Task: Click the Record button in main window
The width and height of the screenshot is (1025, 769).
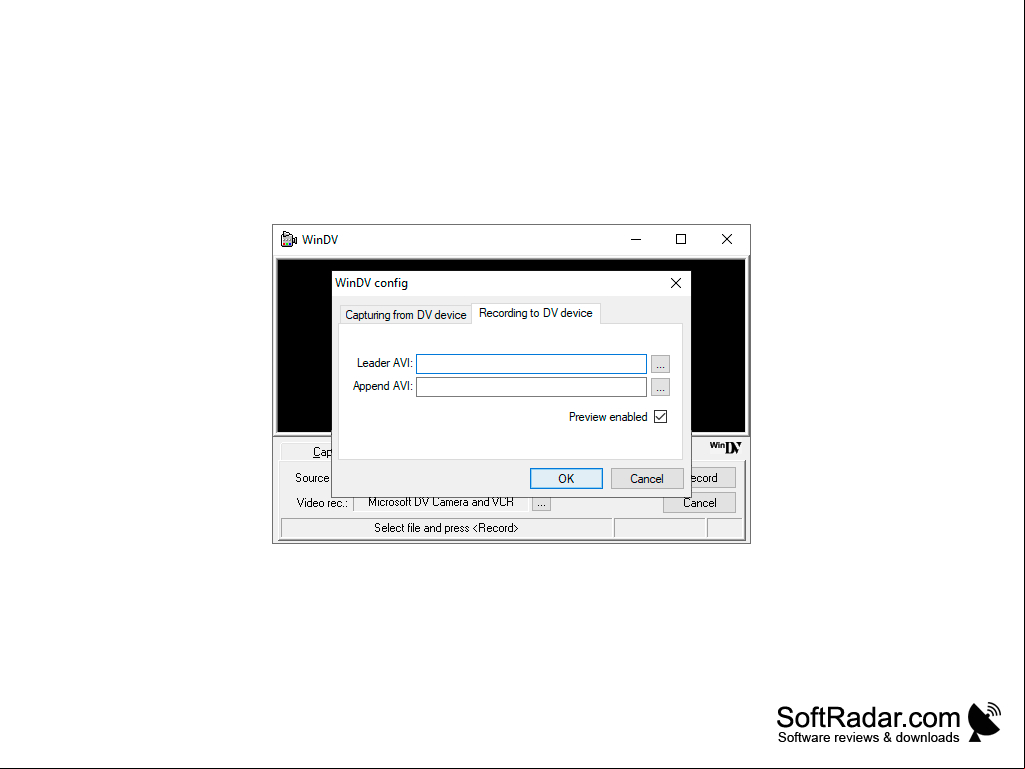Action: 713,478
